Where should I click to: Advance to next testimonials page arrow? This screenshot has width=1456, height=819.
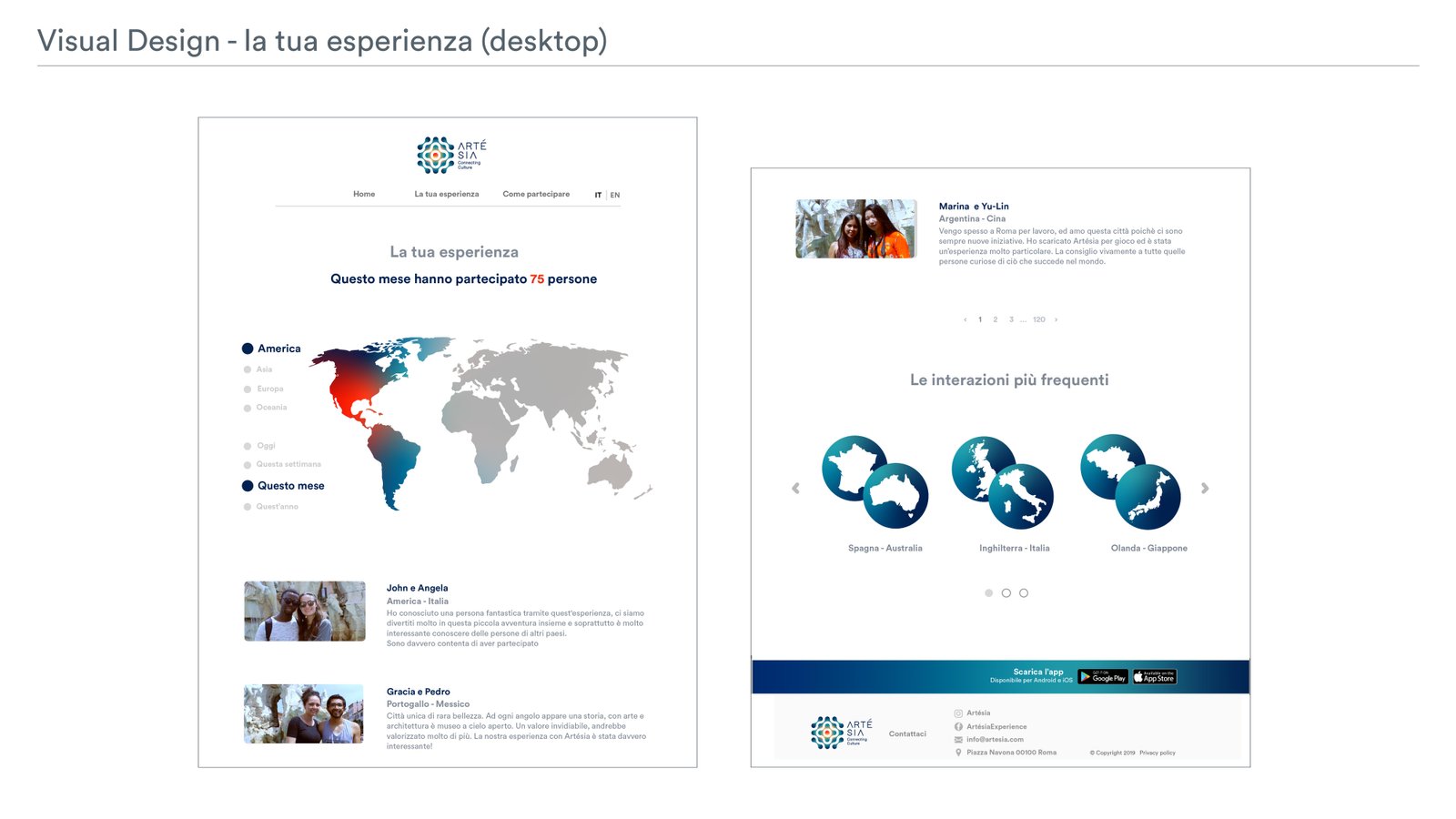[1056, 320]
